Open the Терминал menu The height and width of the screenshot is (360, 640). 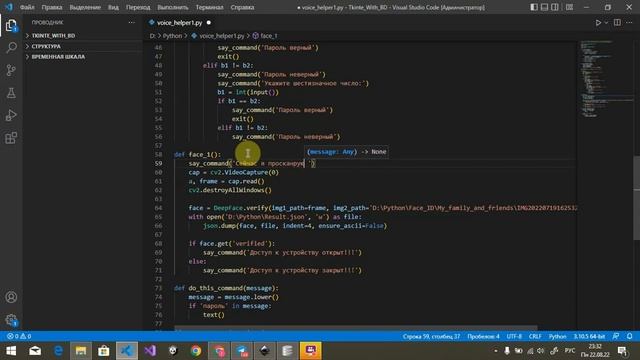point(209,7)
